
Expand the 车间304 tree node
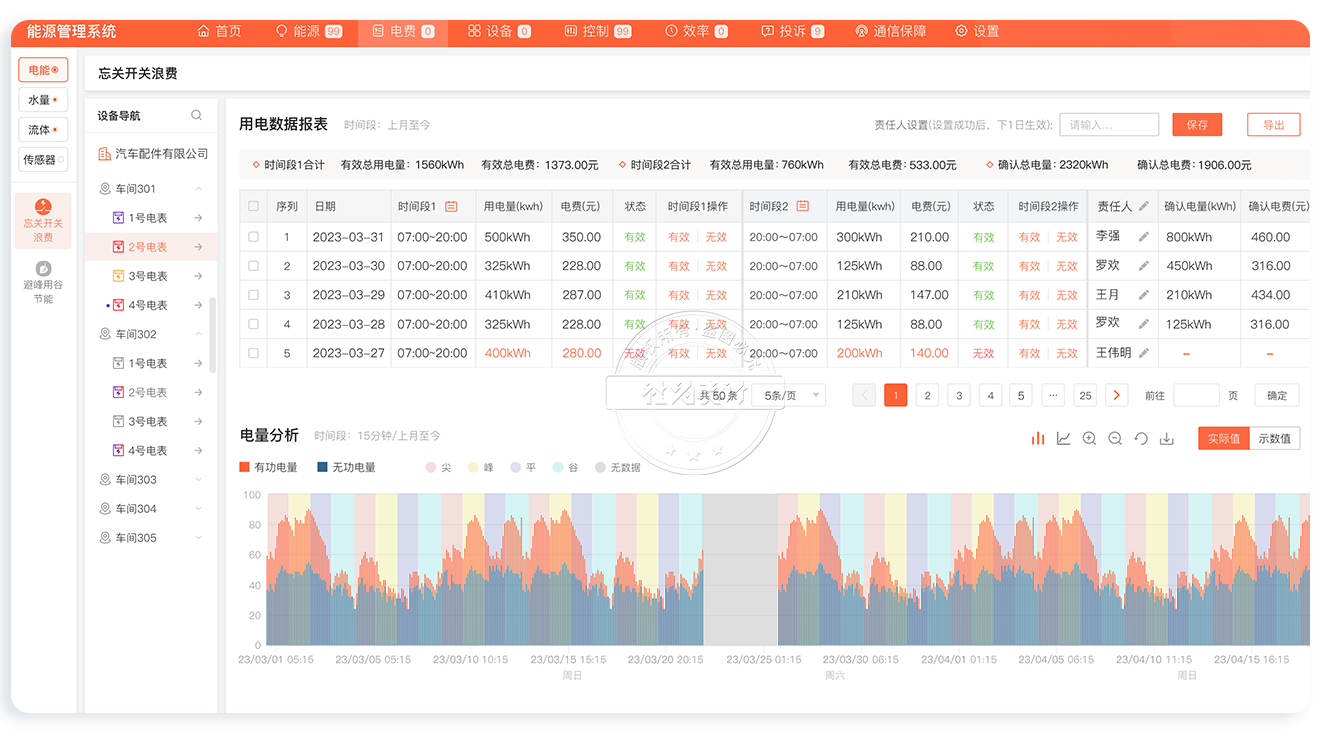coord(198,509)
